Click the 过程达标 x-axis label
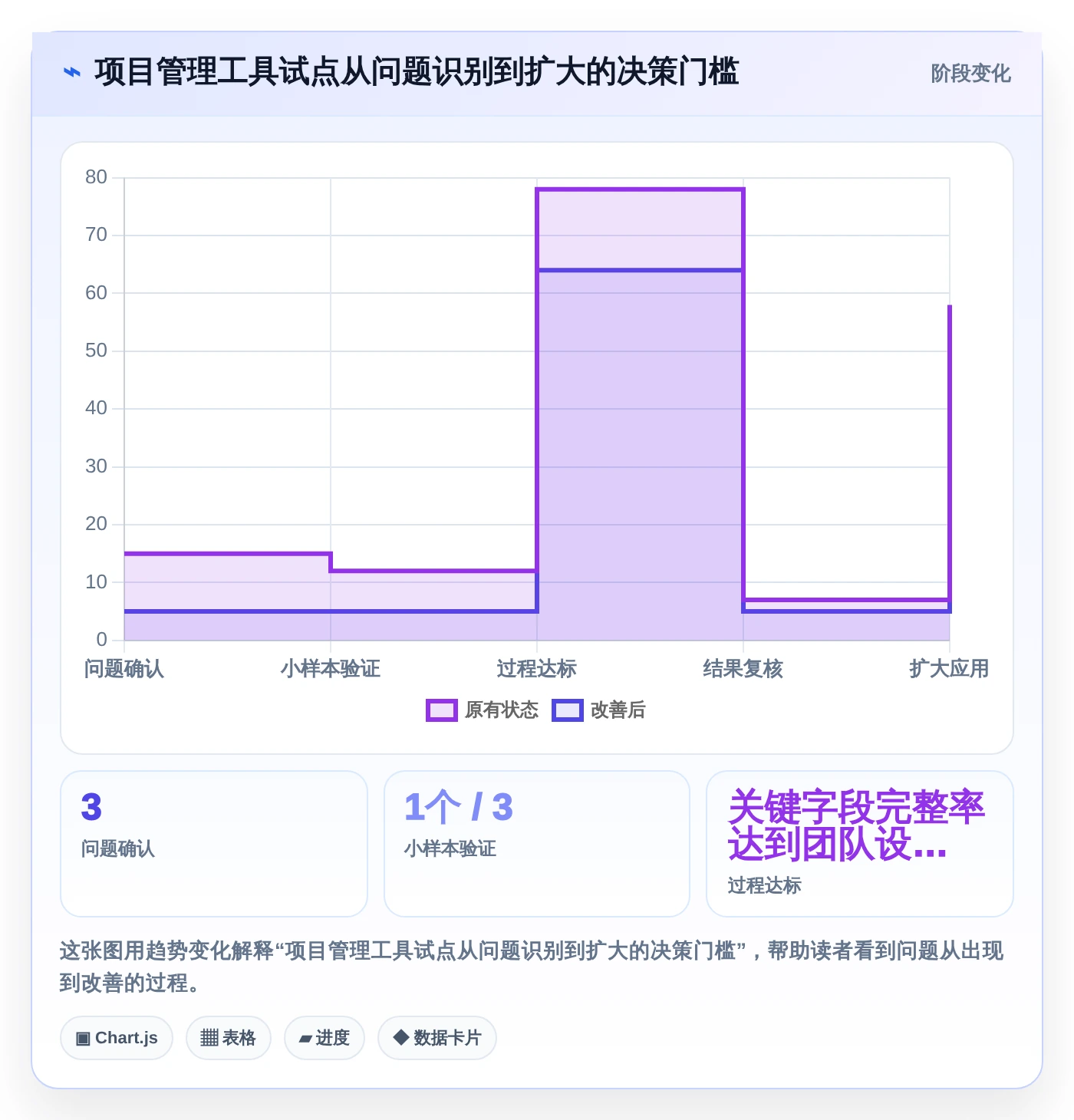 [537, 669]
